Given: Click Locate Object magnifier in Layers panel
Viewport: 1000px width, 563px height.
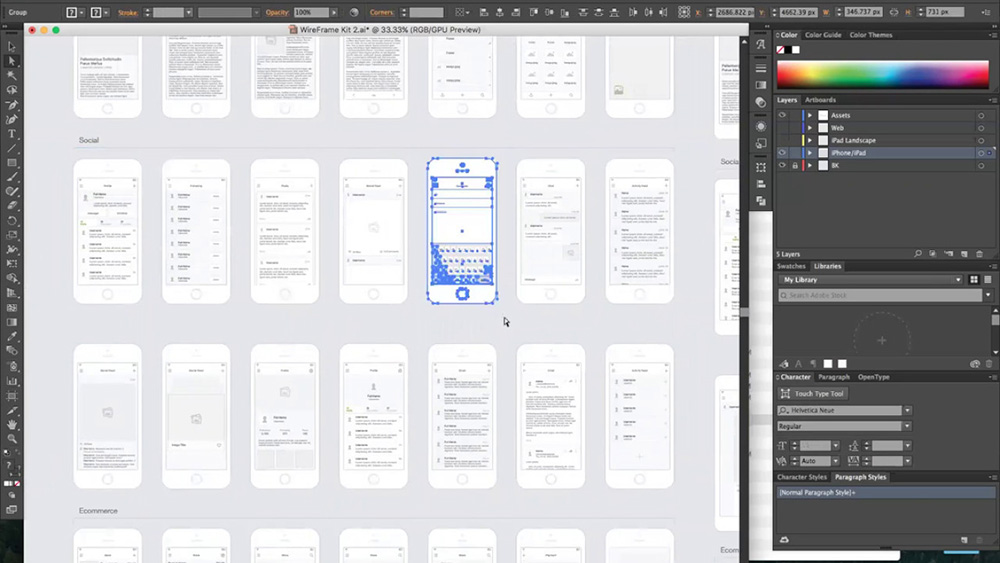Looking at the screenshot, I should point(918,254).
